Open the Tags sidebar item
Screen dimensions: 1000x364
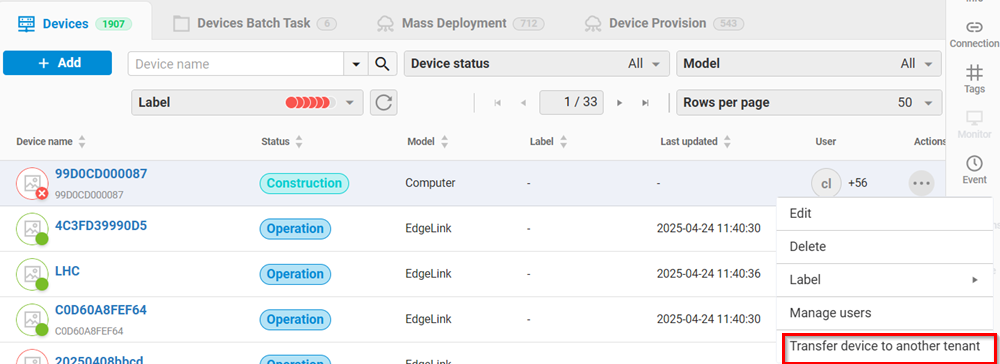974,78
